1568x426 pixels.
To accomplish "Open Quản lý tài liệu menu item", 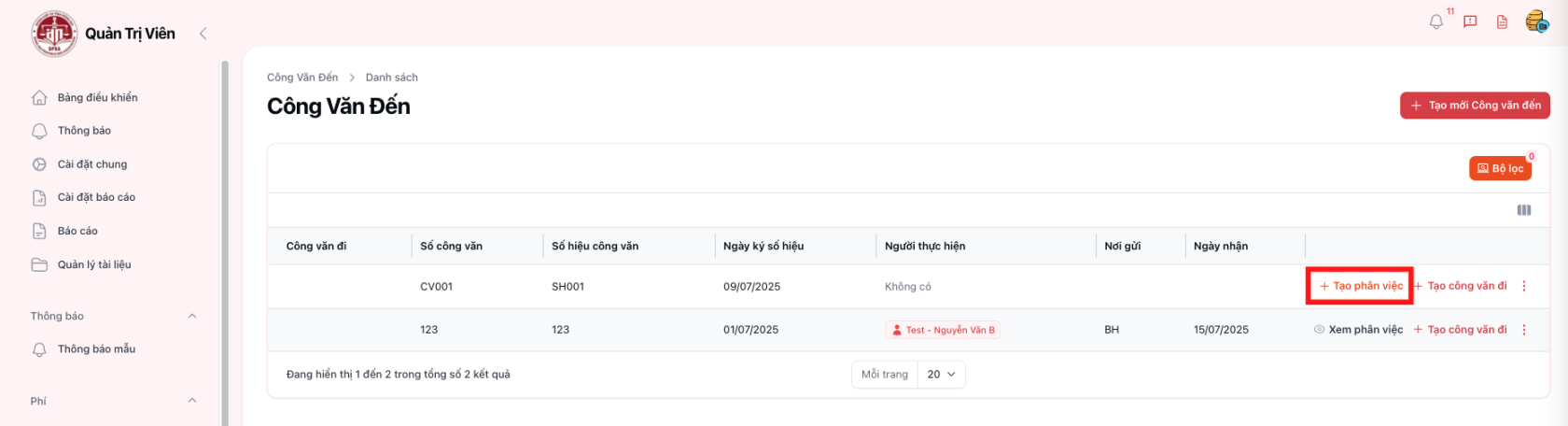I will pyautogui.click(x=93, y=264).
